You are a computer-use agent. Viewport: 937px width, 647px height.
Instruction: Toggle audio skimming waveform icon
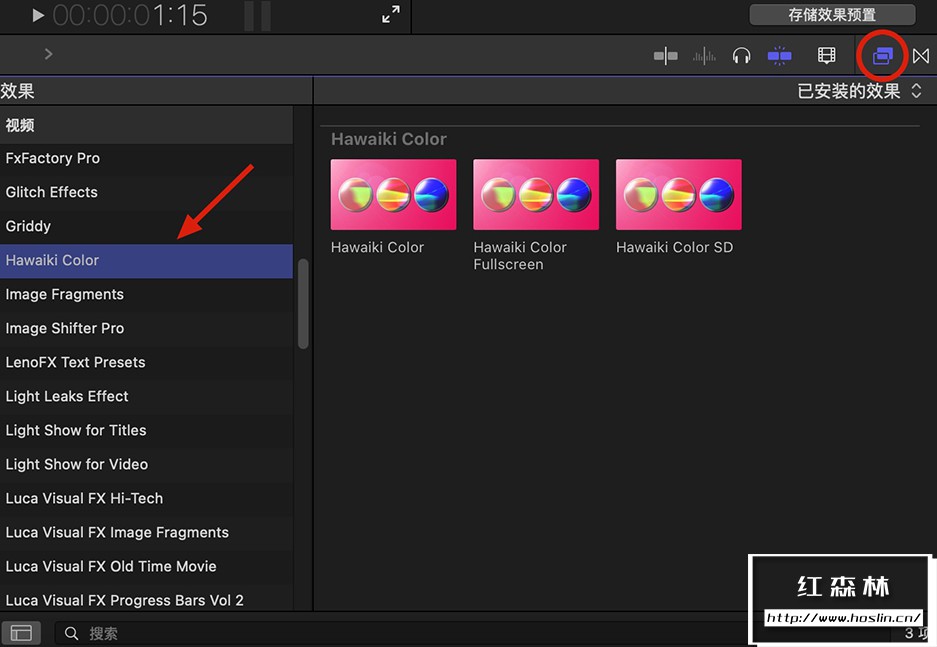tap(704, 56)
